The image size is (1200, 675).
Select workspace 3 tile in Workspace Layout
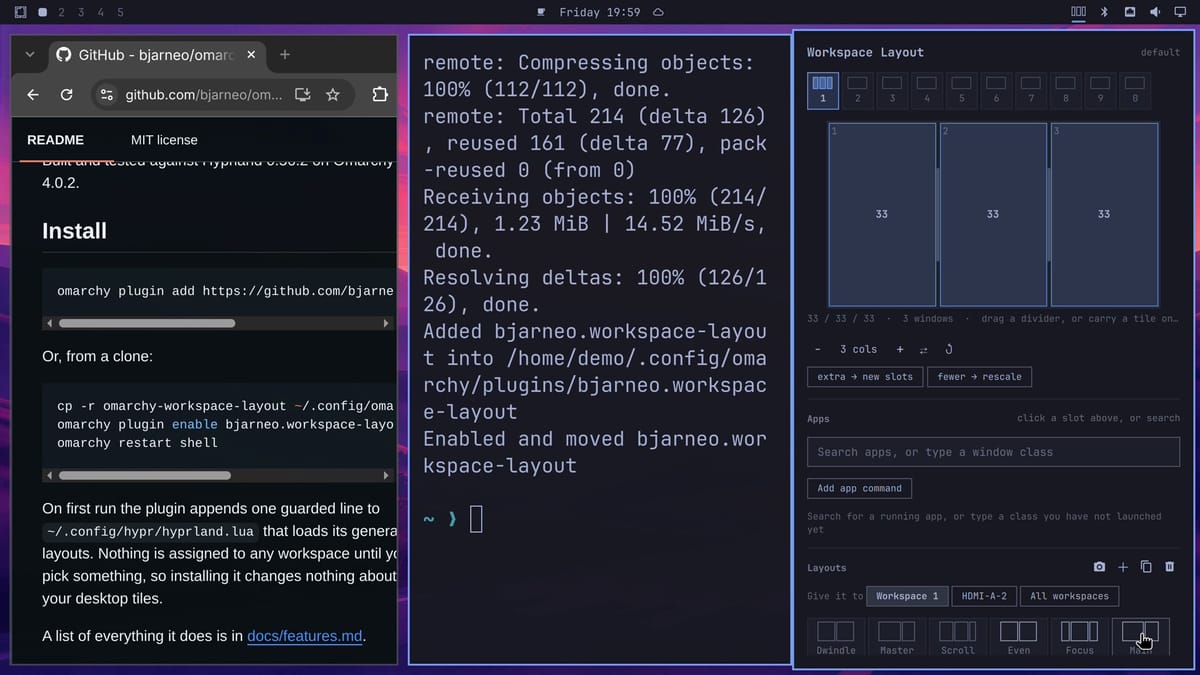click(892, 90)
